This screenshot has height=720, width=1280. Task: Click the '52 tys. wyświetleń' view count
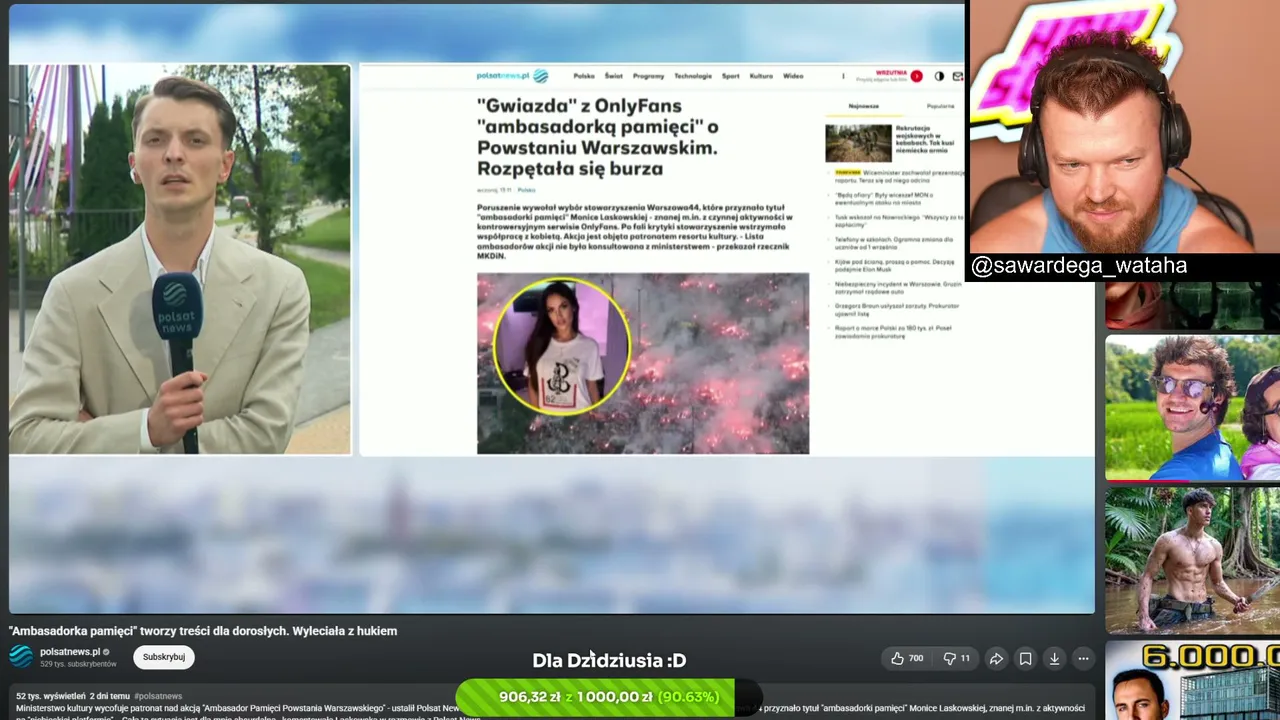(x=50, y=696)
